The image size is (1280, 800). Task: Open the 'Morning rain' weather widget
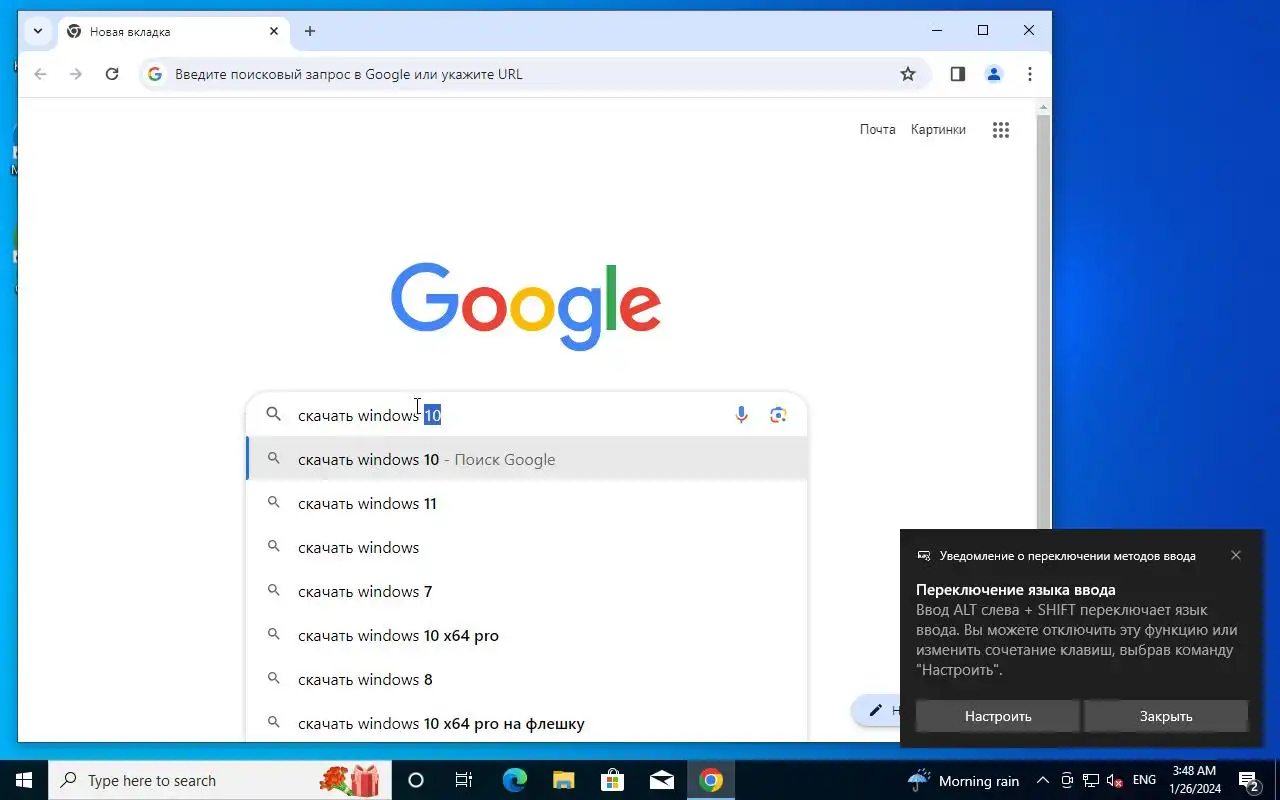[963, 780]
